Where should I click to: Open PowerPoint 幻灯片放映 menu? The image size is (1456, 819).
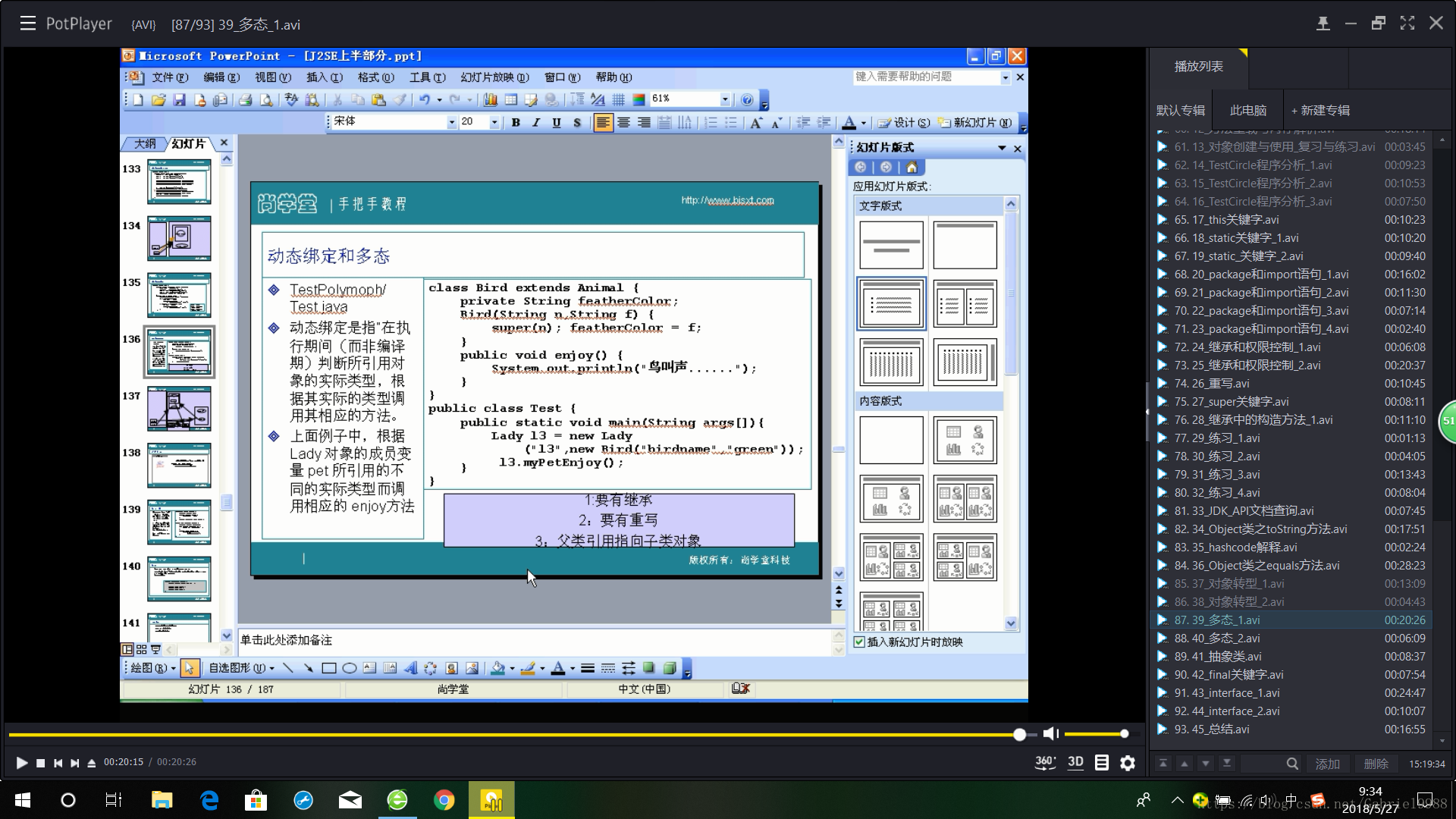click(494, 77)
